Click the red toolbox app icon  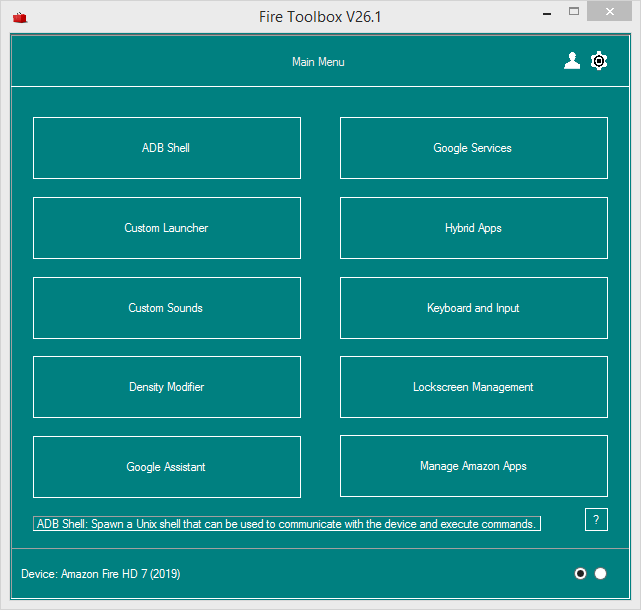[x=20, y=18]
